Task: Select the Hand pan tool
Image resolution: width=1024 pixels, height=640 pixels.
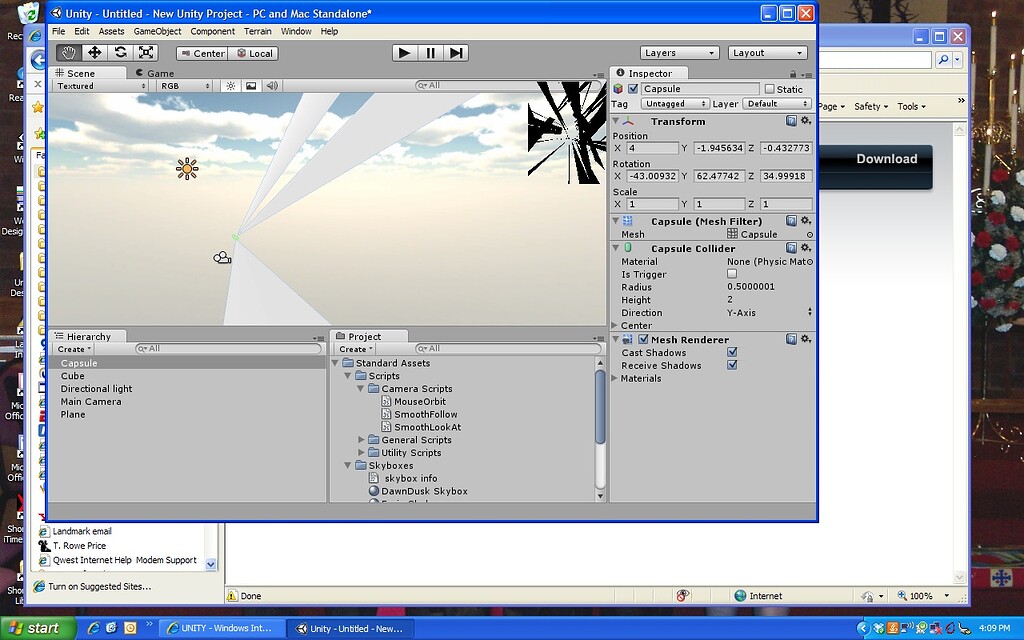Action: point(68,52)
